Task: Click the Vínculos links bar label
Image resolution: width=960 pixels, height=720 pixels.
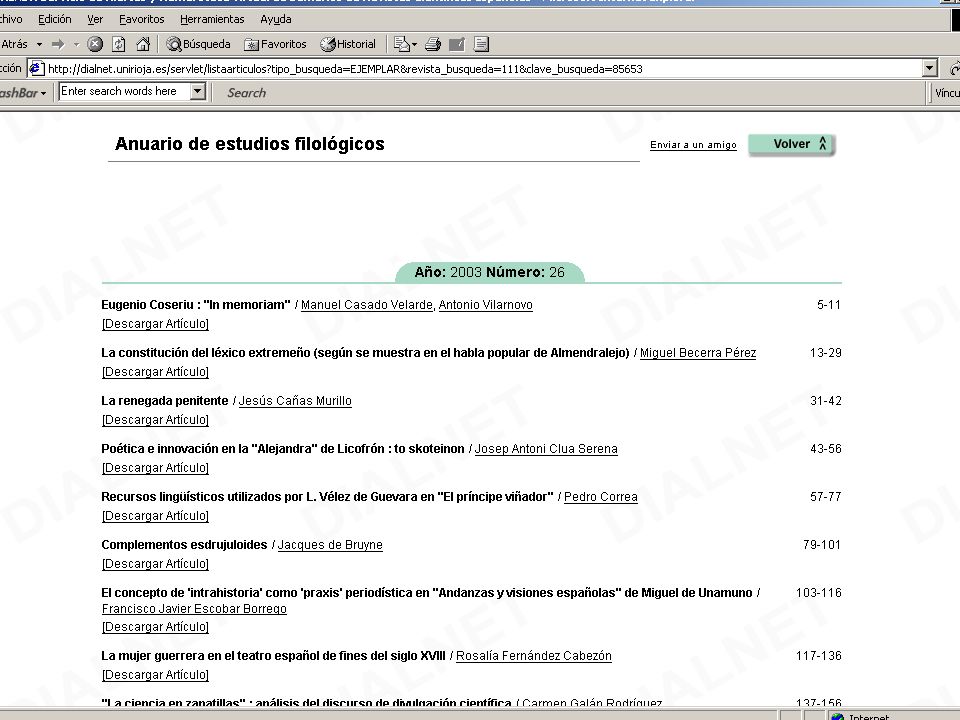Action: pyautogui.click(x=947, y=93)
